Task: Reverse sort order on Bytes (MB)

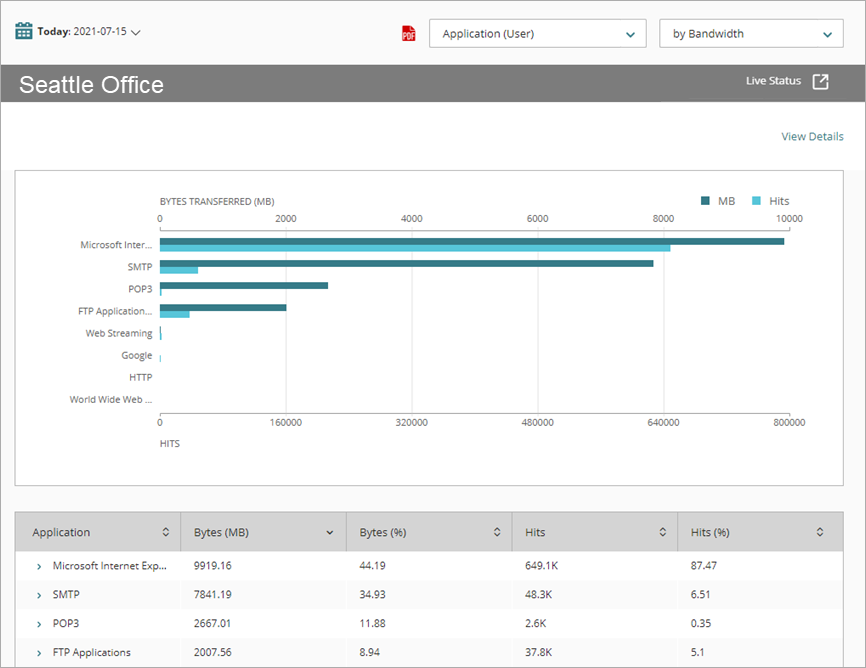Action: [x=331, y=532]
